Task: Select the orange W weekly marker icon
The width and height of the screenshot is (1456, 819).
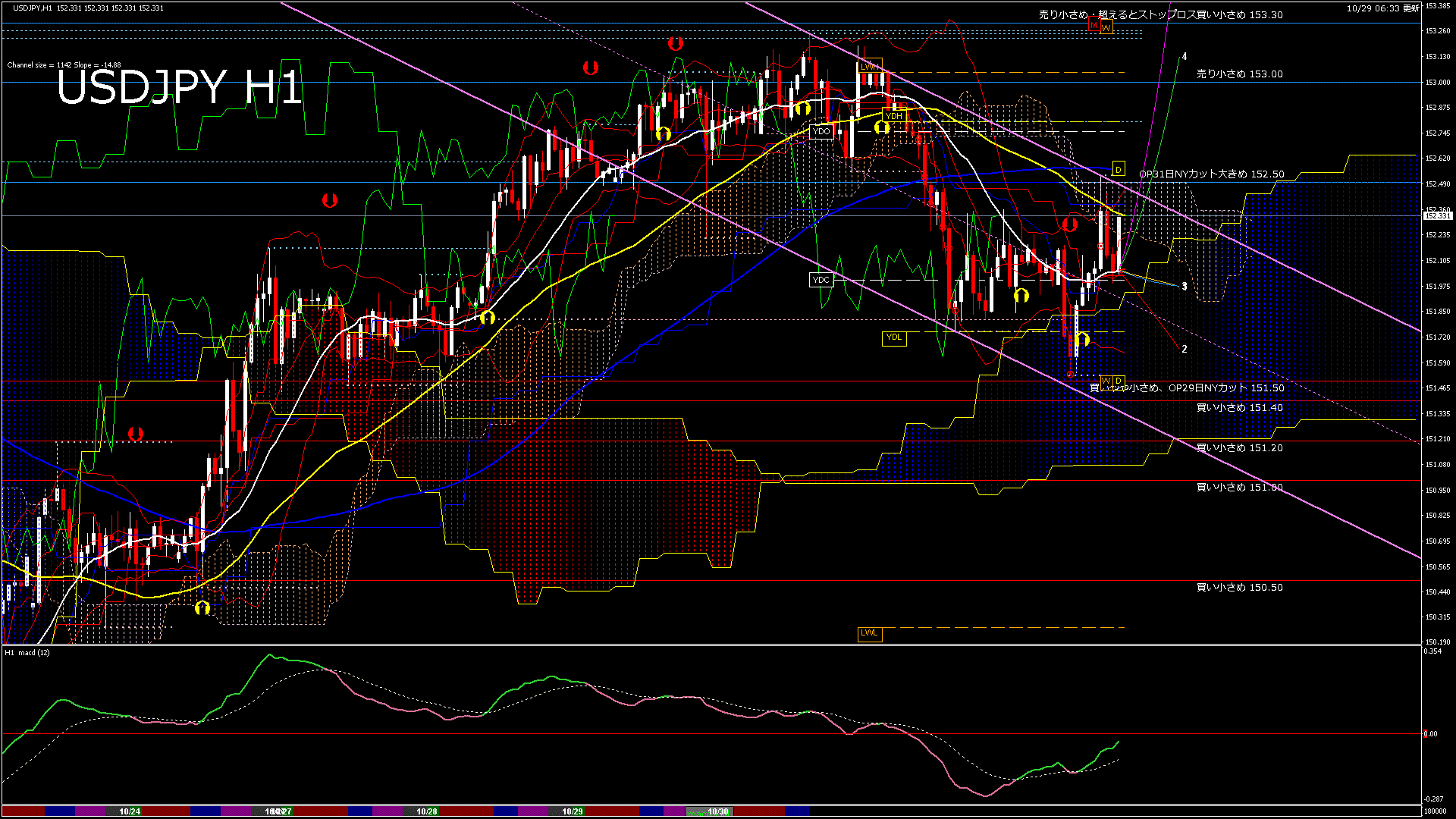Action: point(1107,27)
